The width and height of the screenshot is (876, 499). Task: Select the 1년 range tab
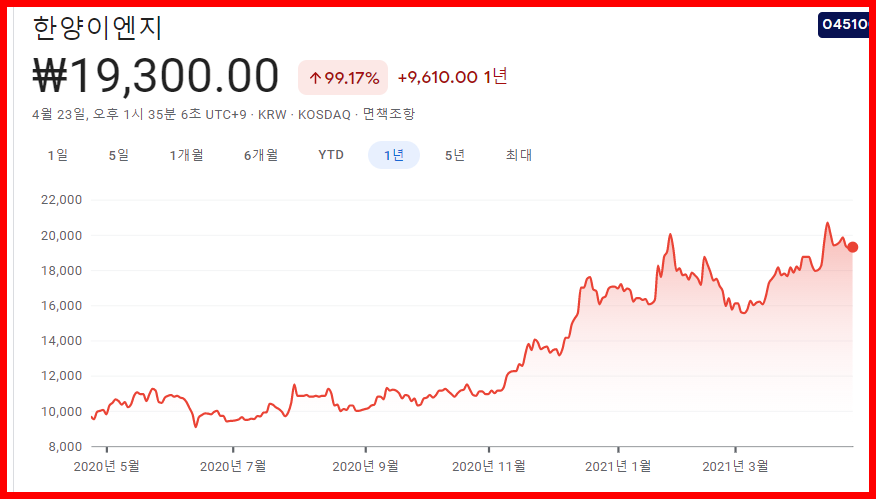coord(394,155)
